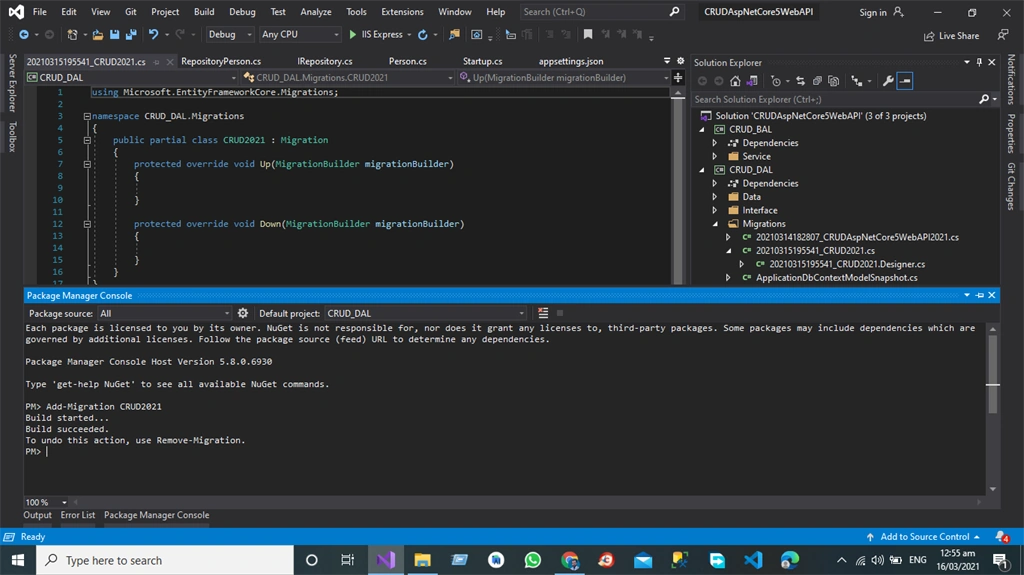Click the Solution Explorer Home icon
The image size is (1024, 575).
tap(735, 81)
